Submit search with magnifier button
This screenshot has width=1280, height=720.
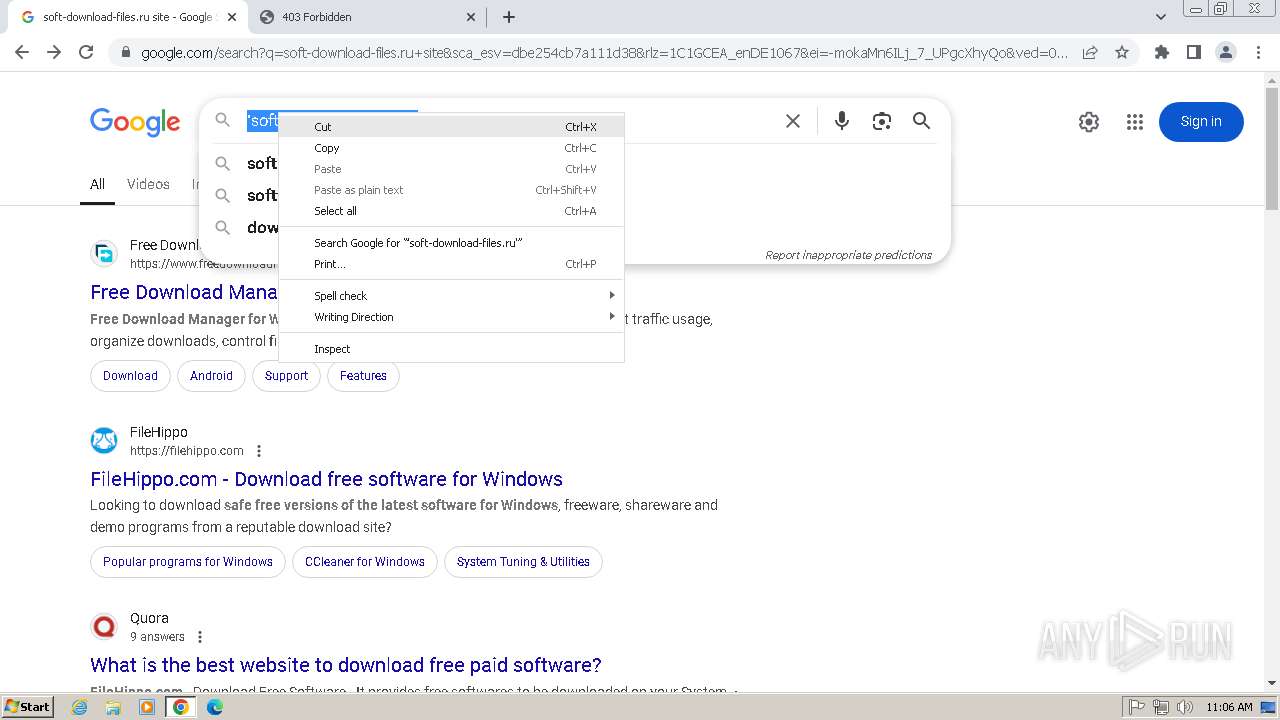(x=921, y=121)
